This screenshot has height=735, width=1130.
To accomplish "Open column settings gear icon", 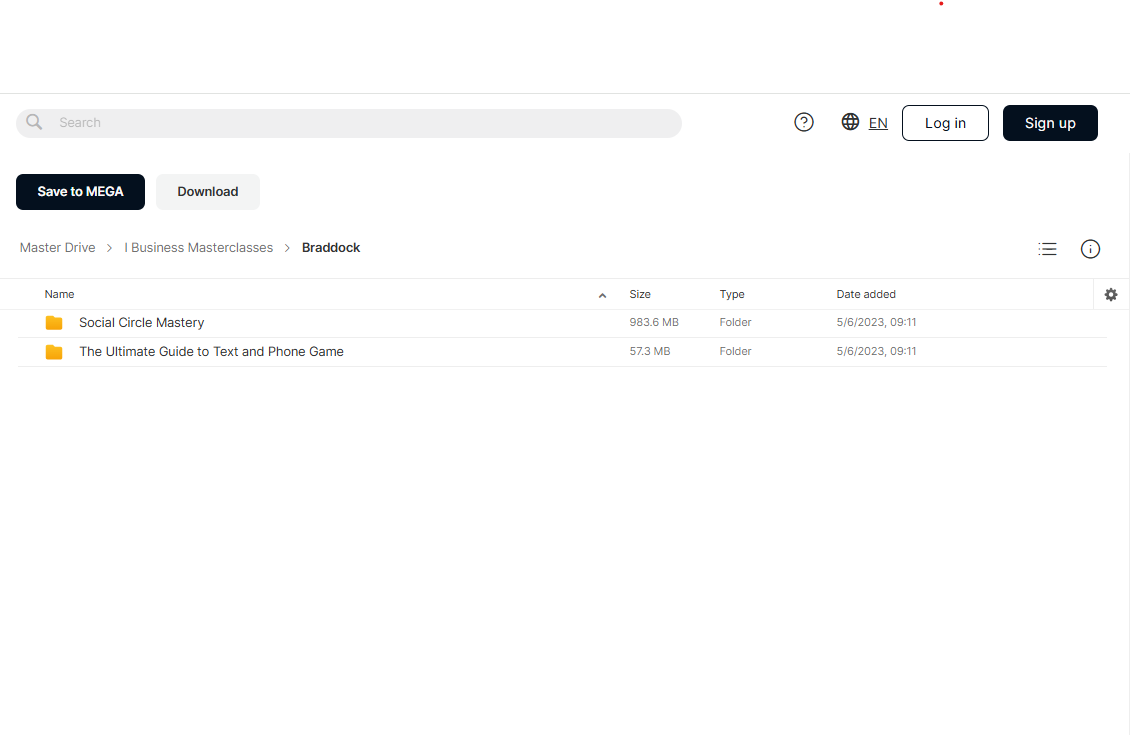I will [1111, 294].
